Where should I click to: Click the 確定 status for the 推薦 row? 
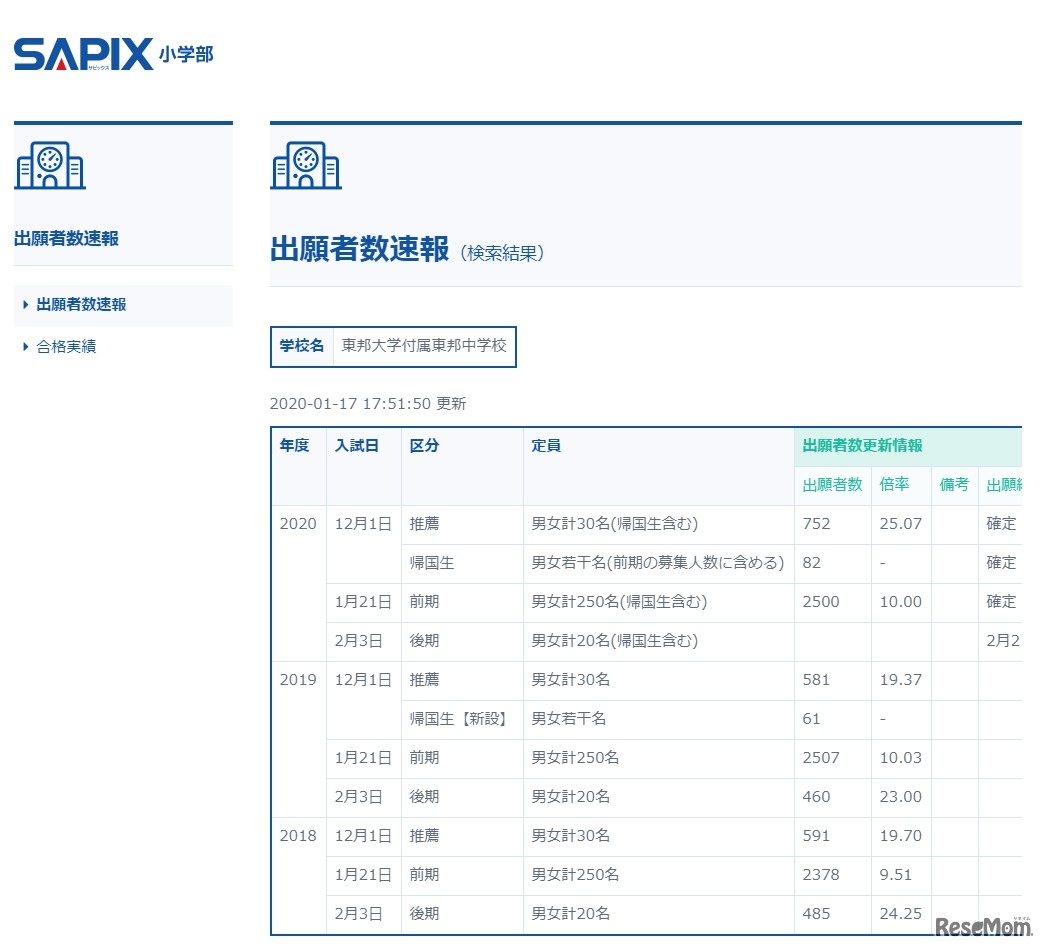[x=1001, y=523]
